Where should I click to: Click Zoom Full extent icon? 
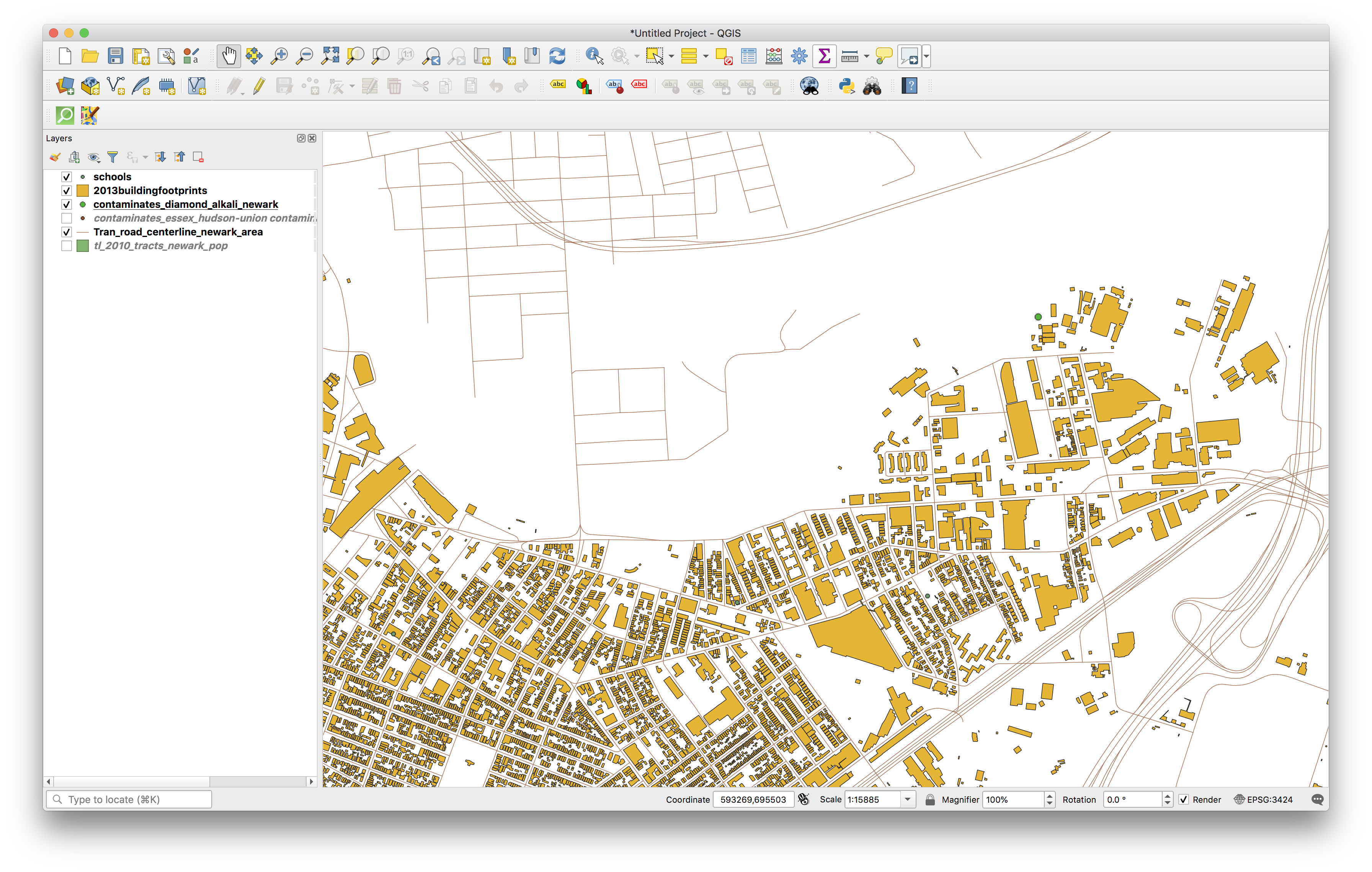330,56
